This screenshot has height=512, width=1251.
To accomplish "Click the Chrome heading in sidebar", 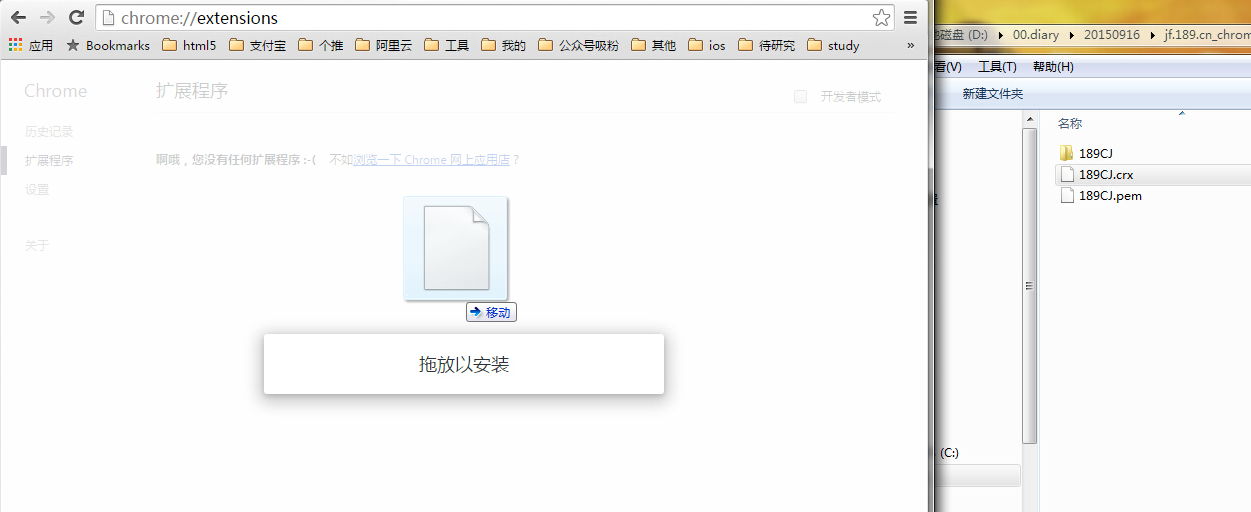I will [x=56, y=91].
